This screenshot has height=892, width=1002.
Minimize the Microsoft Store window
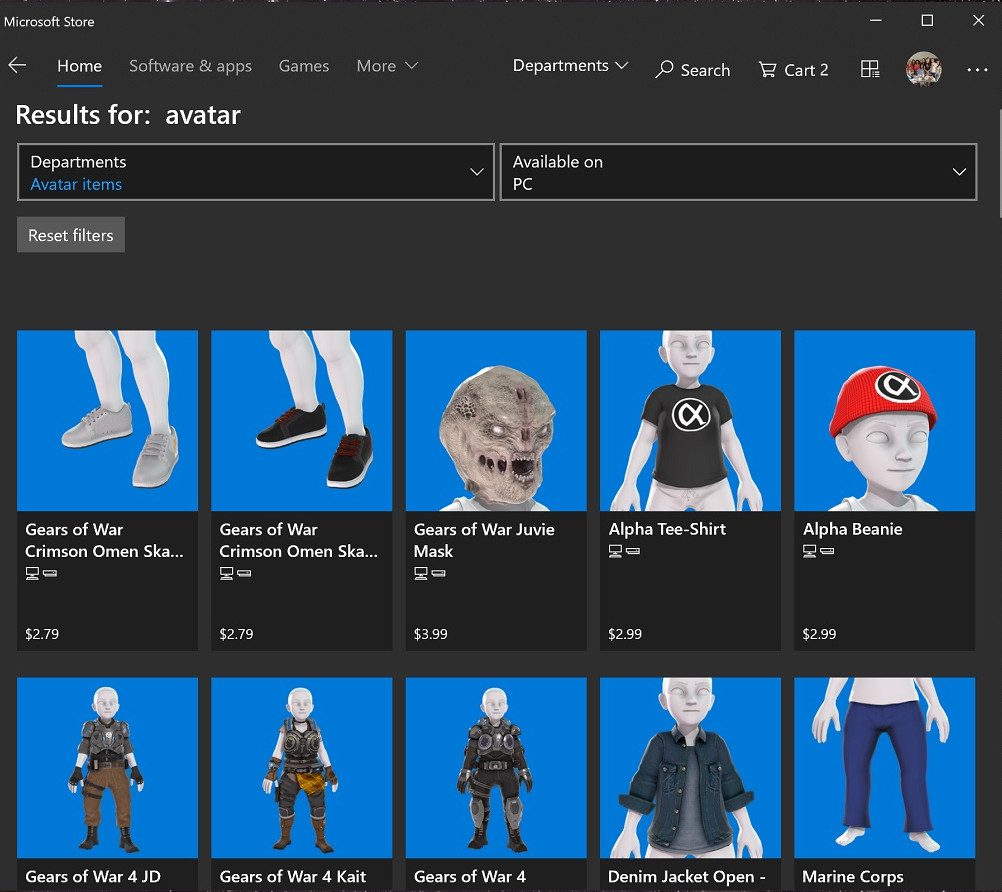coord(876,20)
